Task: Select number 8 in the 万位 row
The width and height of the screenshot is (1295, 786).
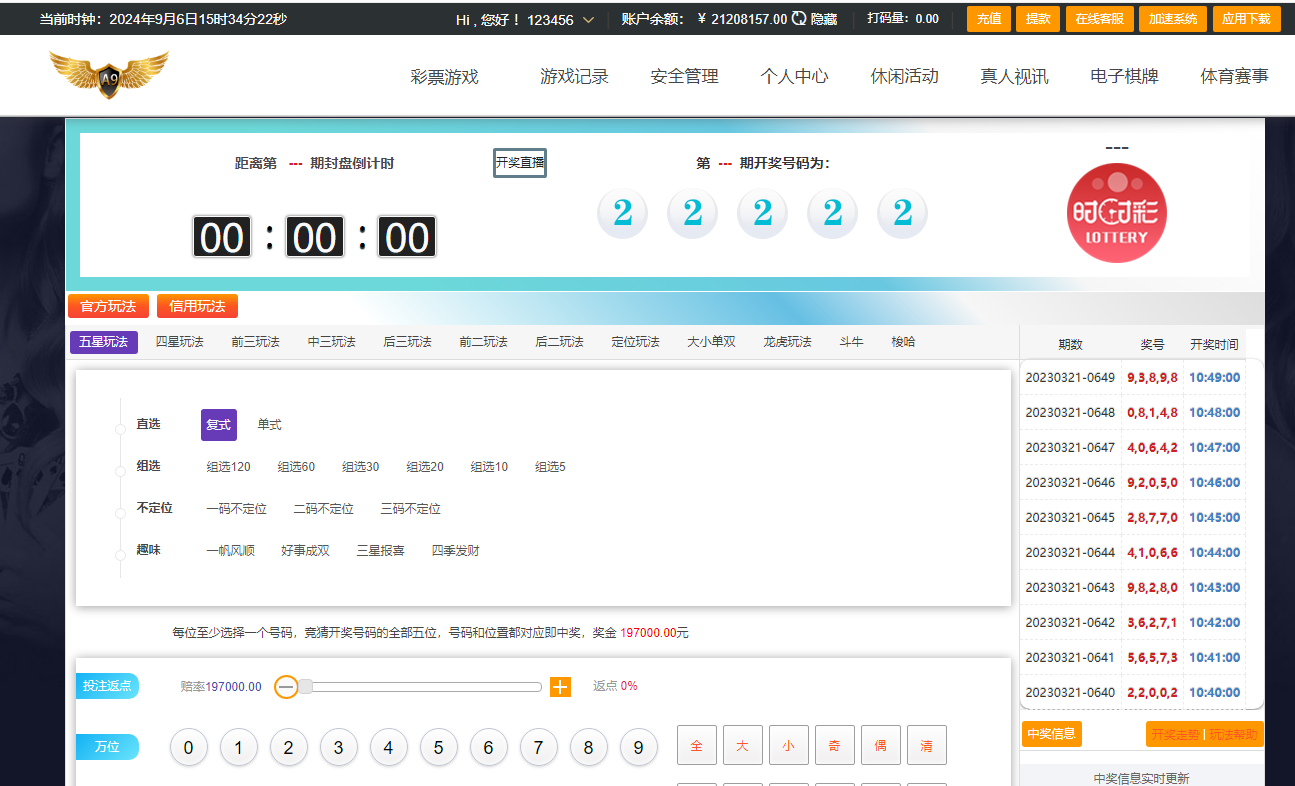Action: (589, 747)
